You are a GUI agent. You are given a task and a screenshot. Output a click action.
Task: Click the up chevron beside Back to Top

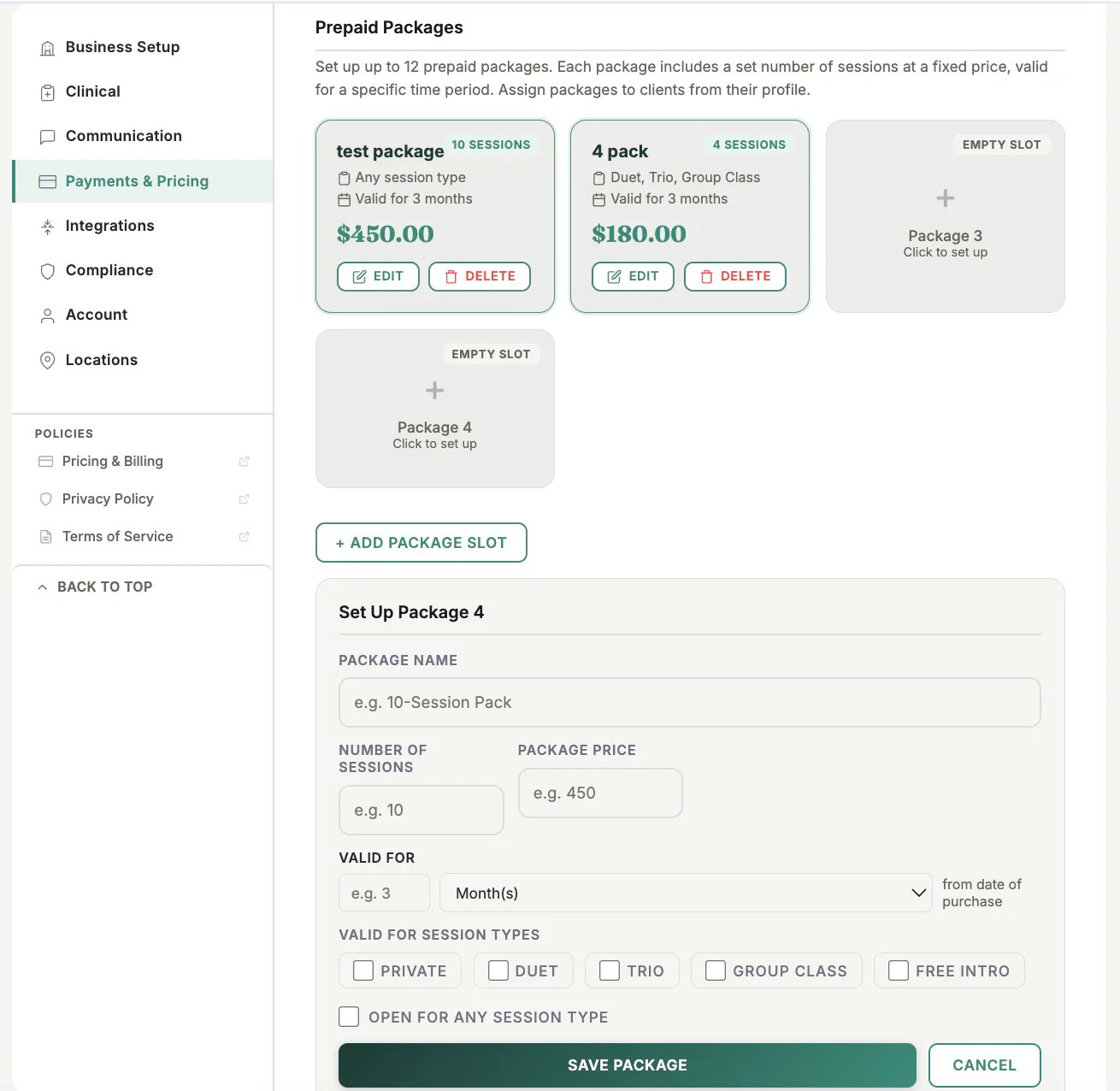(43, 587)
